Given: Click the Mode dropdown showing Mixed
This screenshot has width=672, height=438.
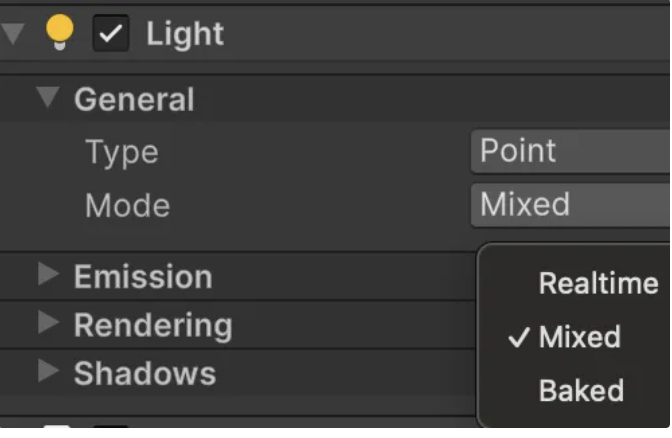Looking at the screenshot, I should pyautogui.click(x=570, y=205).
